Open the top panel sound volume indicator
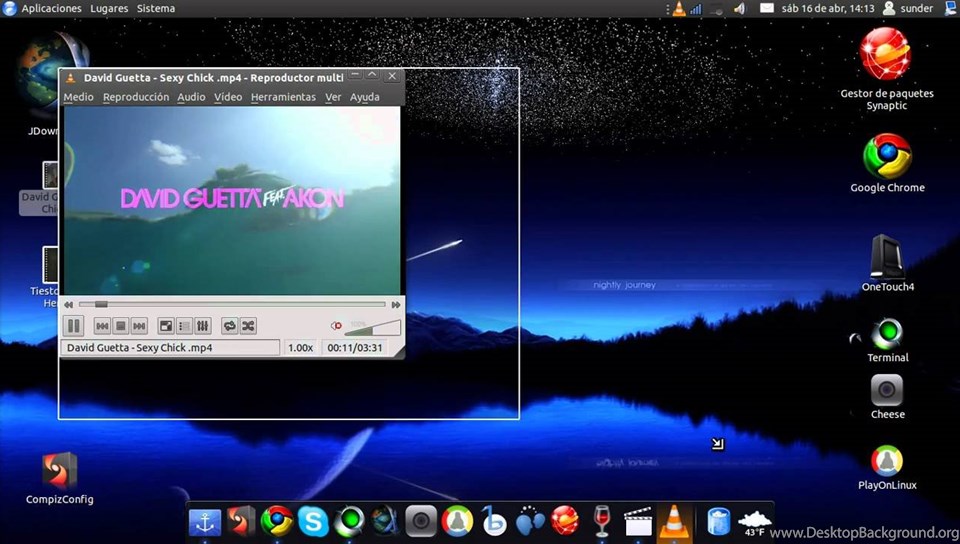960x544 pixels. (740, 9)
